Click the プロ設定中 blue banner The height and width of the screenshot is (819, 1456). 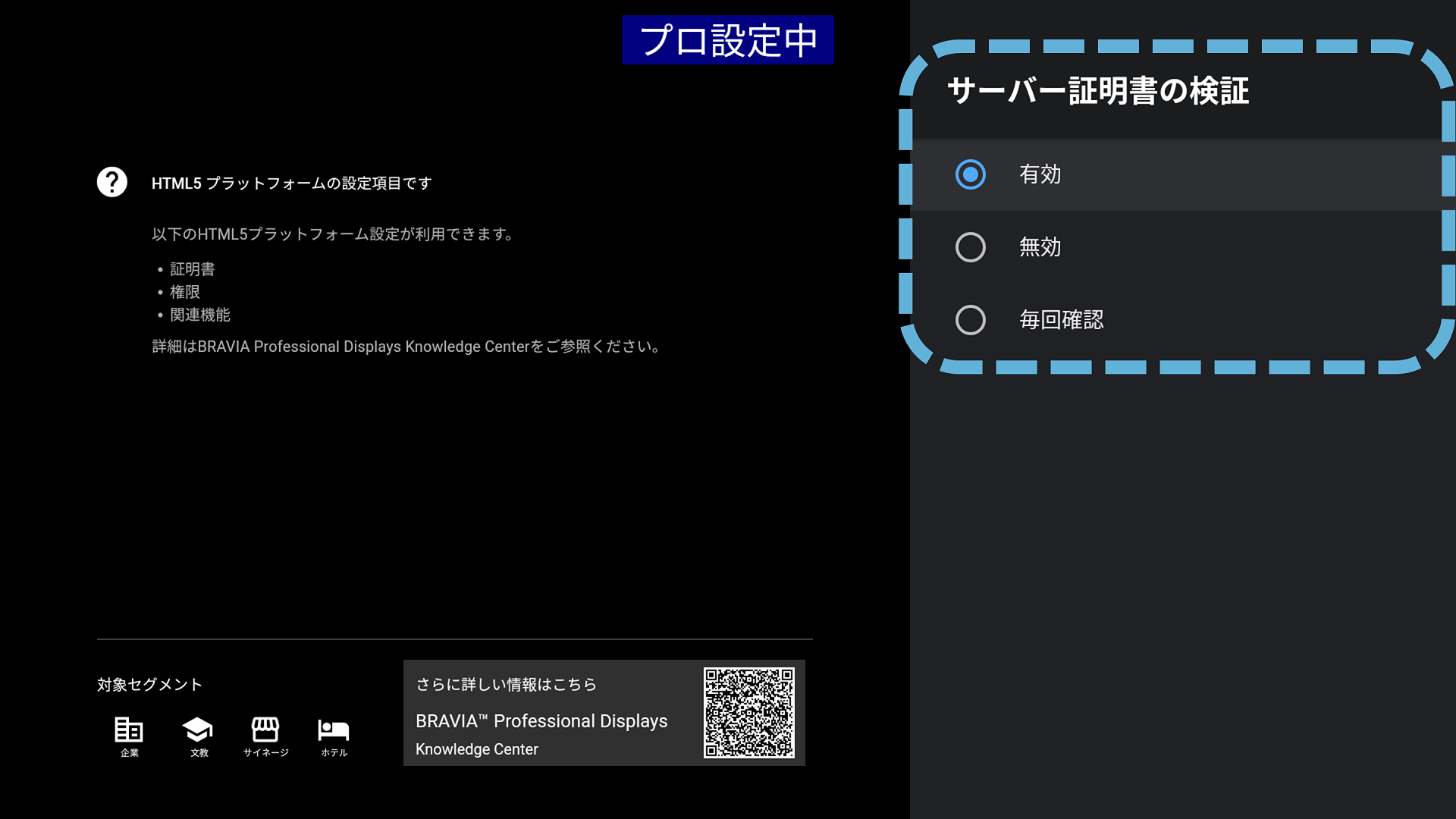(x=727, y=40)
